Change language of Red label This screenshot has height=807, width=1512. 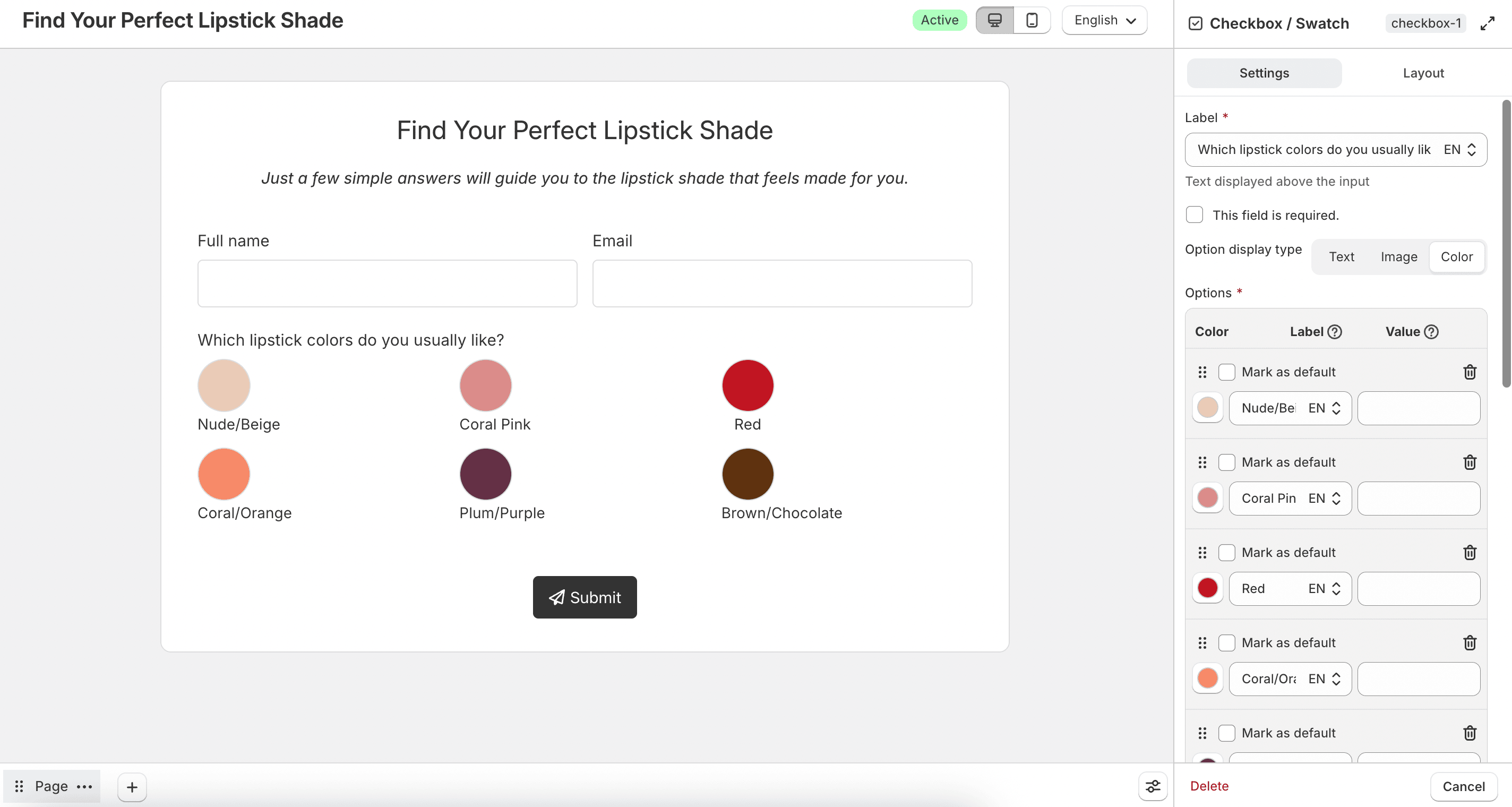[1325, 589]
